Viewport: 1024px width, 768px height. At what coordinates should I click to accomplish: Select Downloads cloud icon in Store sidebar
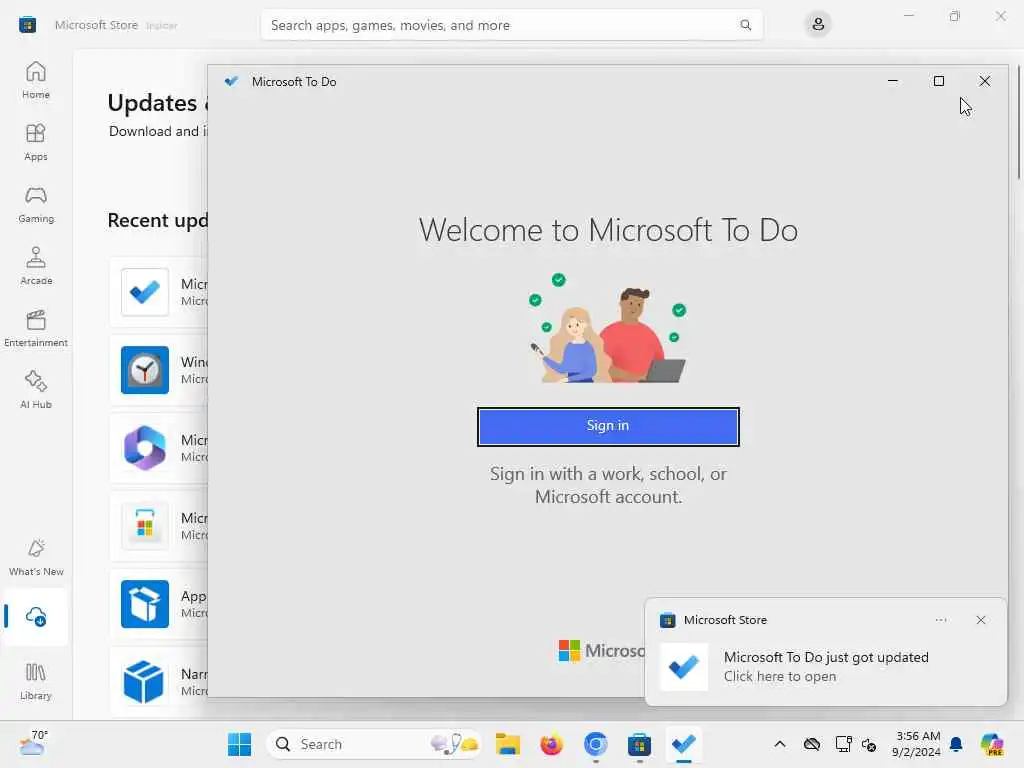[35, 616]
